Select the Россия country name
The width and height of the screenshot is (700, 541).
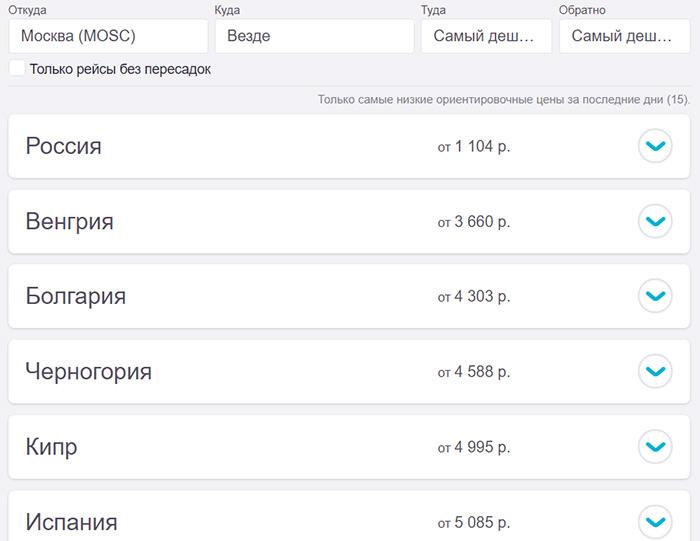(63, 146)
